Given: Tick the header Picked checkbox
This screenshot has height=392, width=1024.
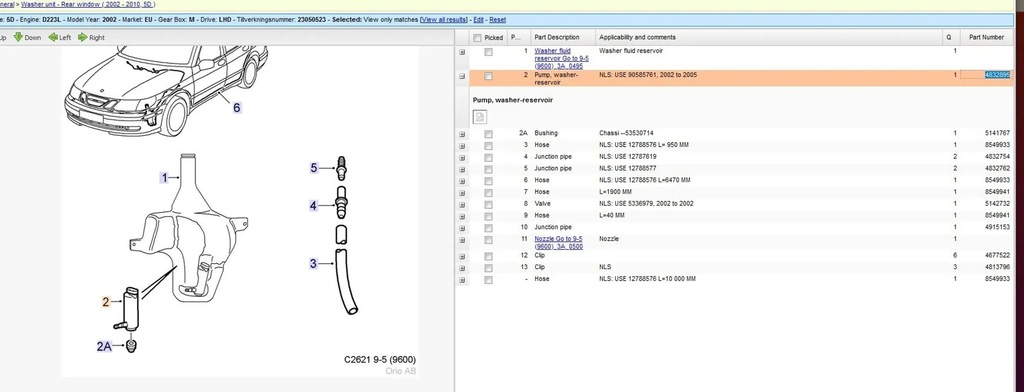Looking at the screenshot, I should click(477, 38).
